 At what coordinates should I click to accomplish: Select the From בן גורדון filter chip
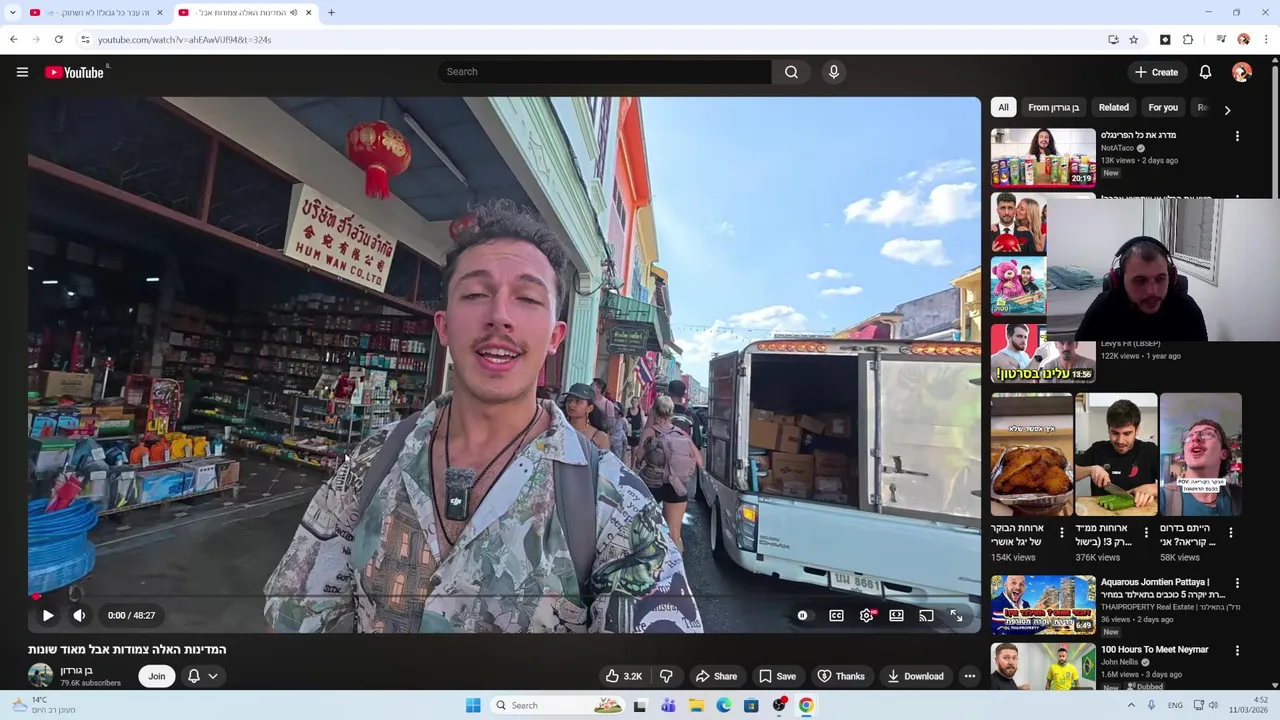click(1053, 107)
